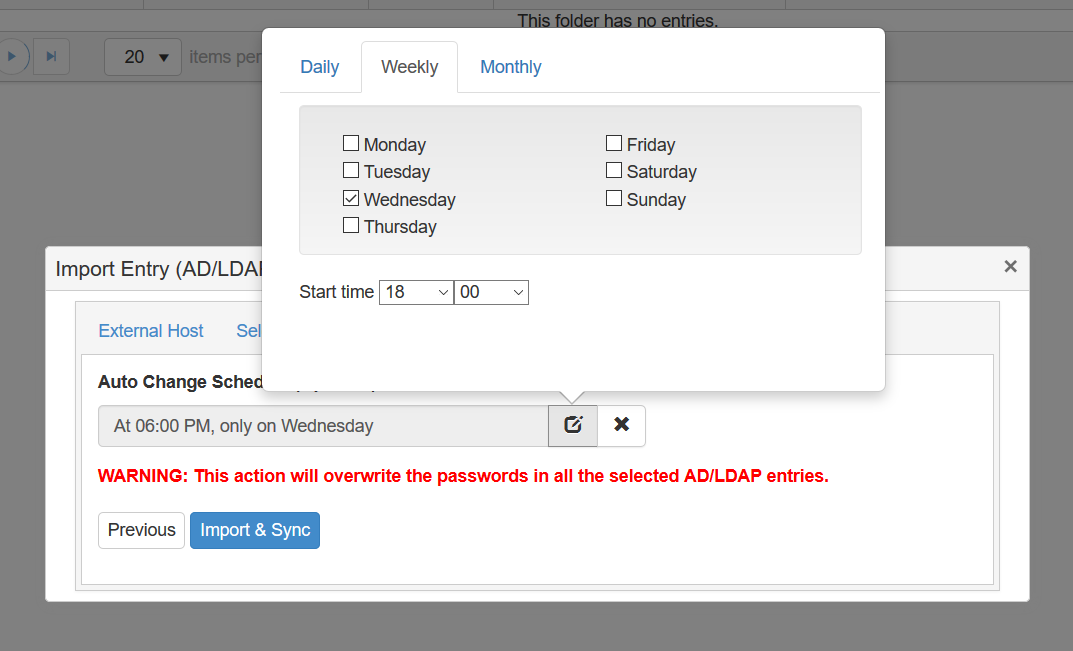This screenshot has height=651, width=1073.
Task: Select the Tuesday checkbox
Action: click(x=351, y=170)
